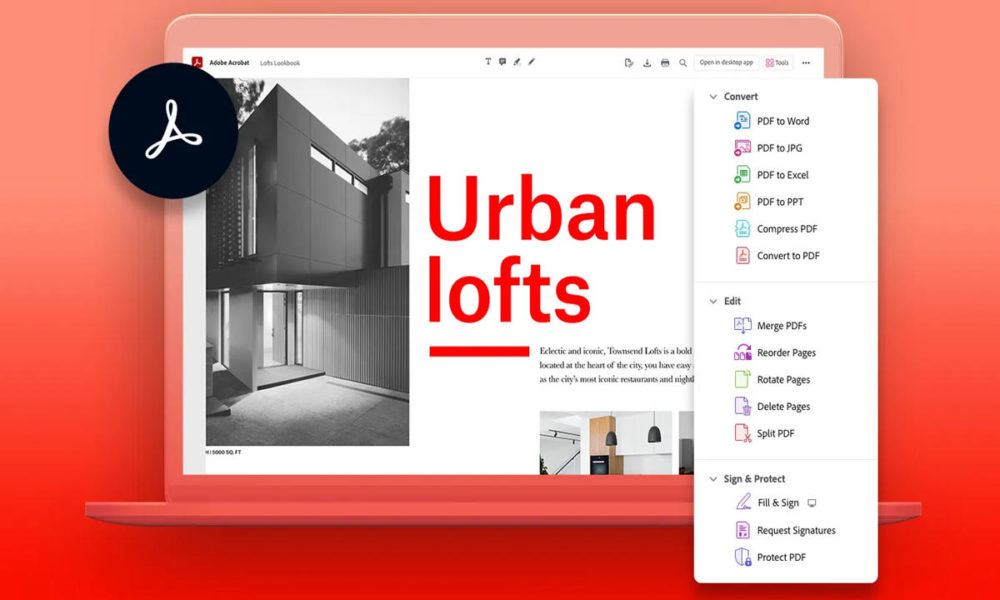Start the Fill & Sign tool
1000x600 pixels.
click(778, 502)
